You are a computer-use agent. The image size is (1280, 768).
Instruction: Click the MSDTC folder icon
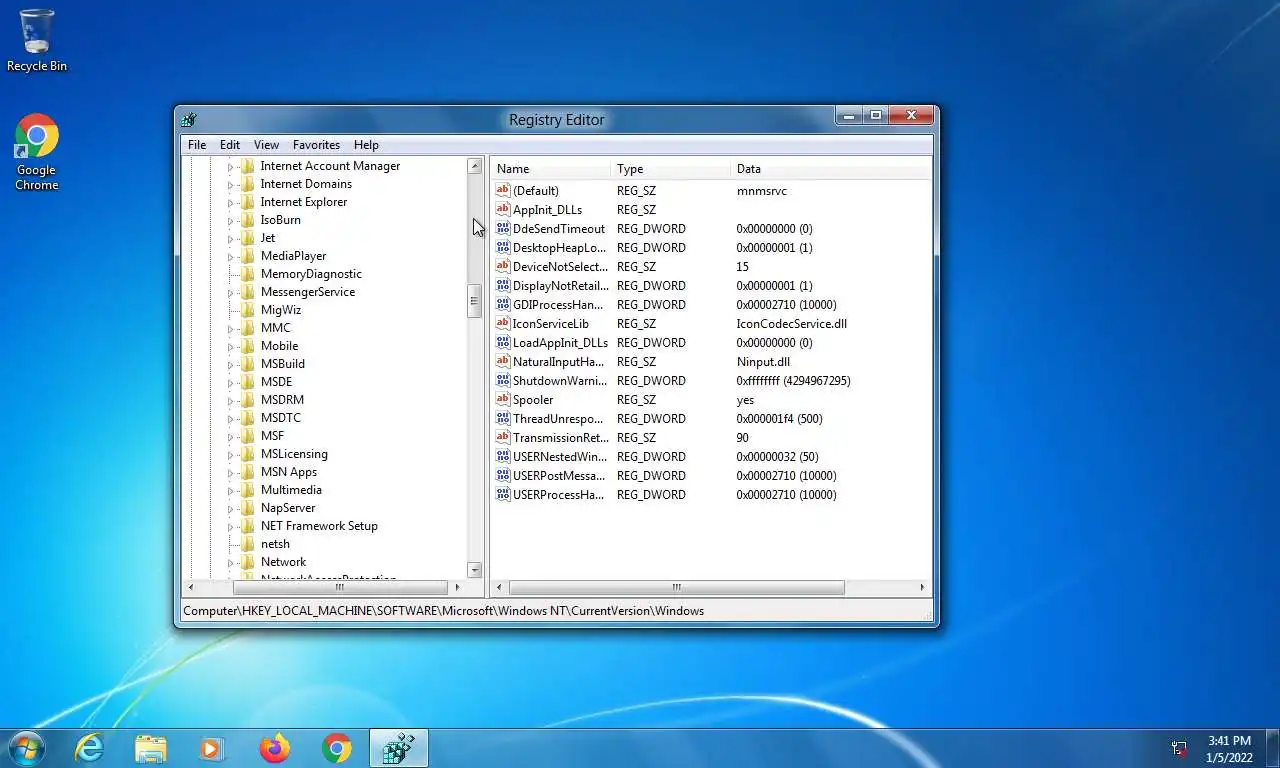(x=247, y=418)
